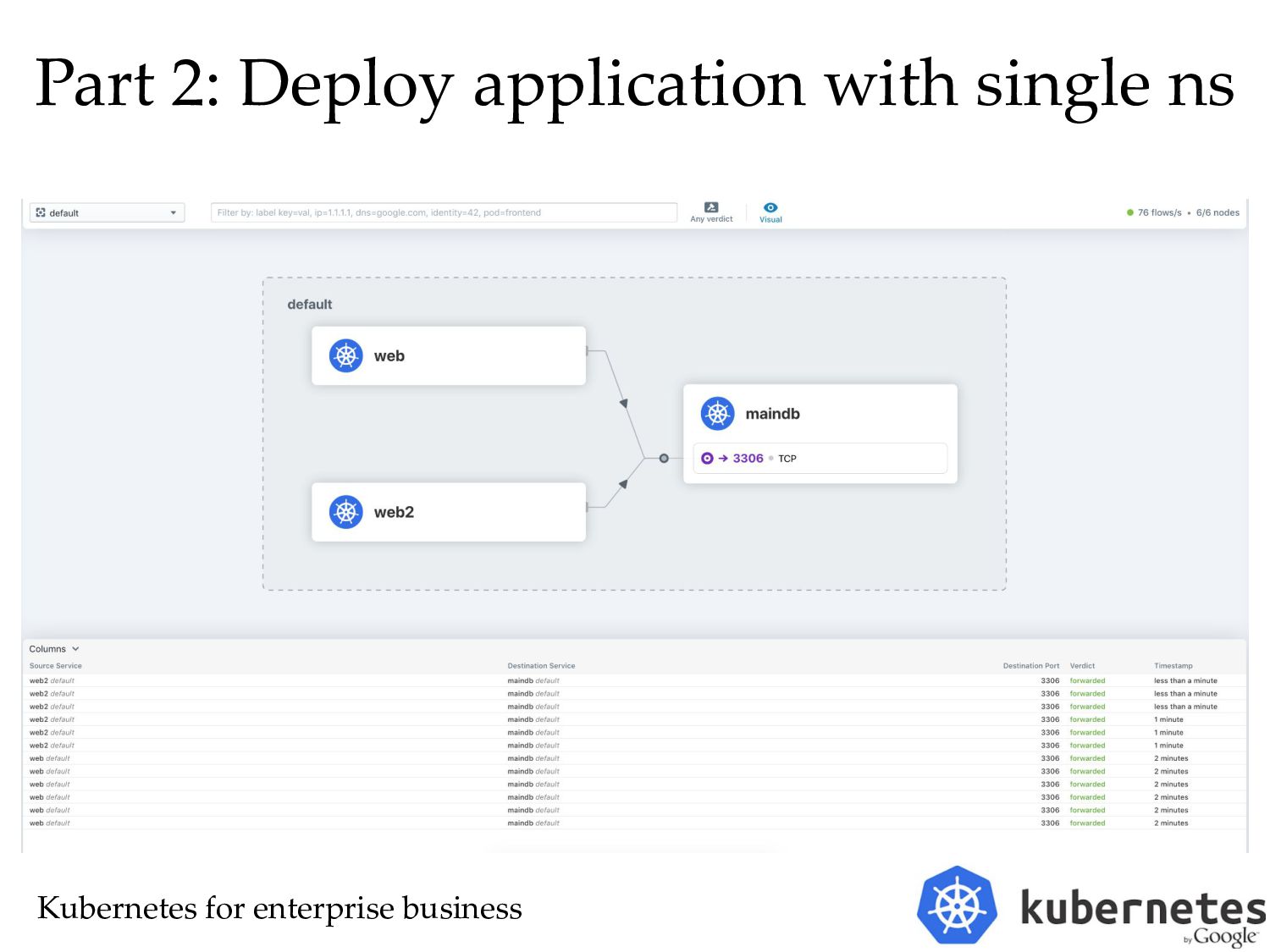
Task: Click the 76 flows/s indicator
Action: (1159, 212)
